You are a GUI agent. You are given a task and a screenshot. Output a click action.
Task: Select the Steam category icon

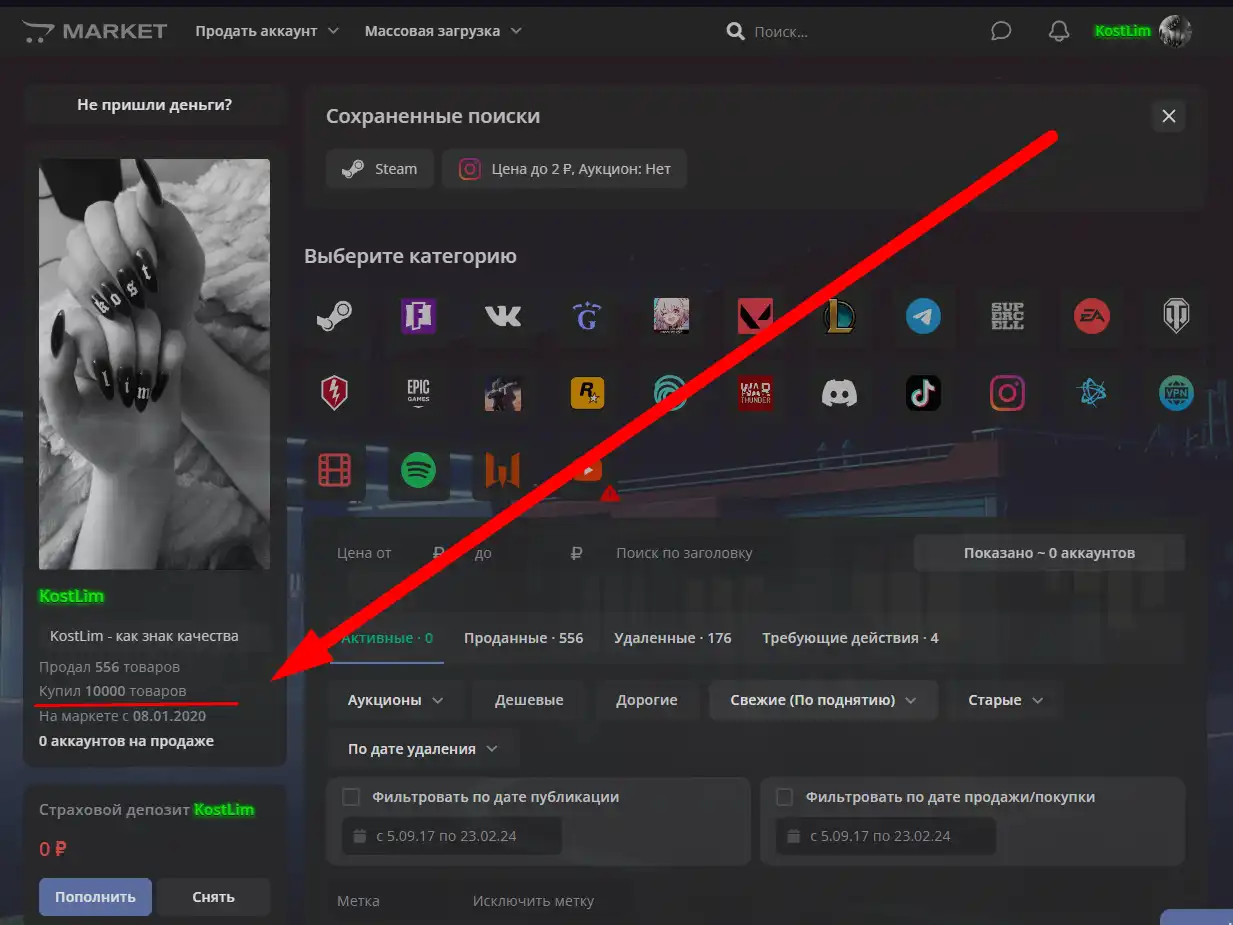tap(334, 317)
